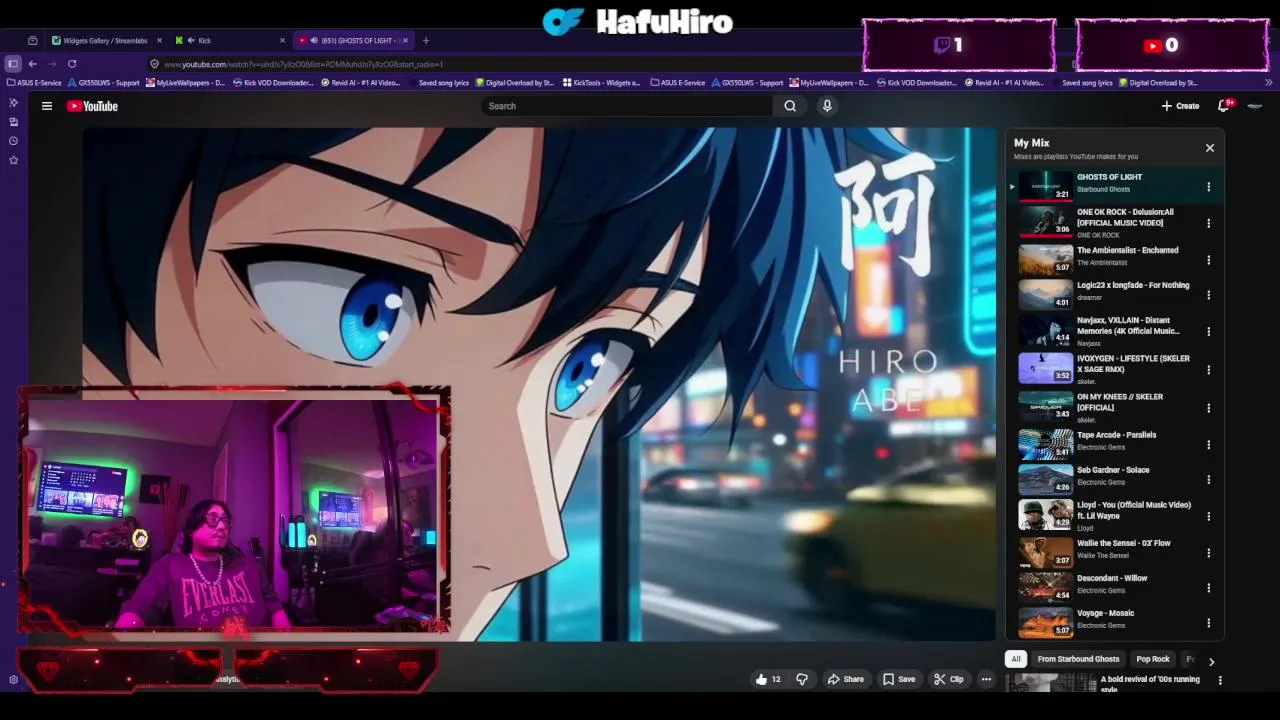The height and width of the screenshot is (720, 1280).
Task: Click the magnifier search button
Action: (790, 106)
